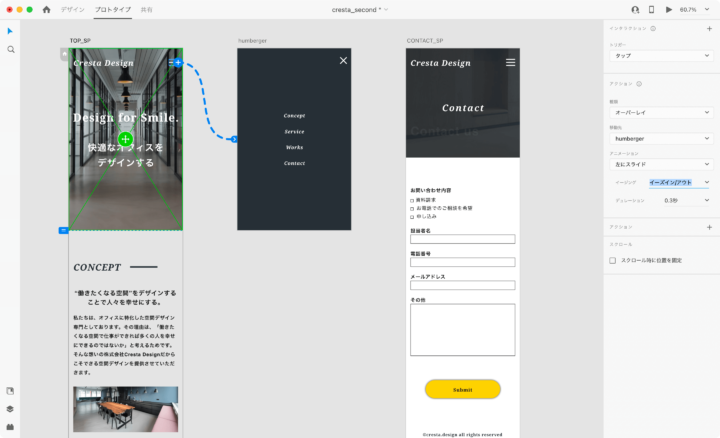This screenshot has width=720, height=438.
Task: Click the CONCEPT heading on TOP_SP
Action: [97, 268]
